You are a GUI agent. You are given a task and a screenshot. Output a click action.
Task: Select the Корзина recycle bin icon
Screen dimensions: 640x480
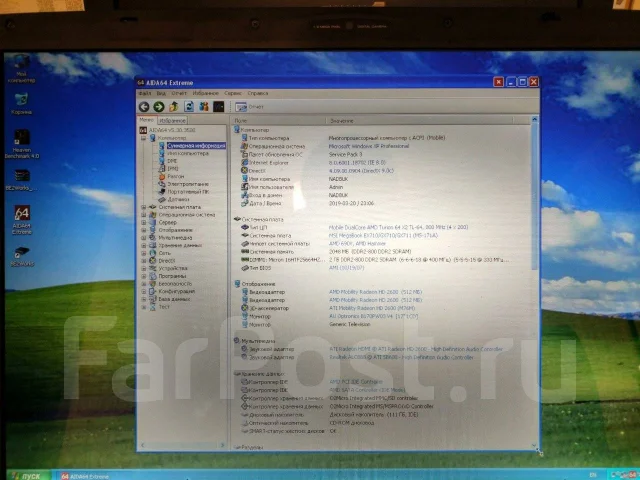21,104
